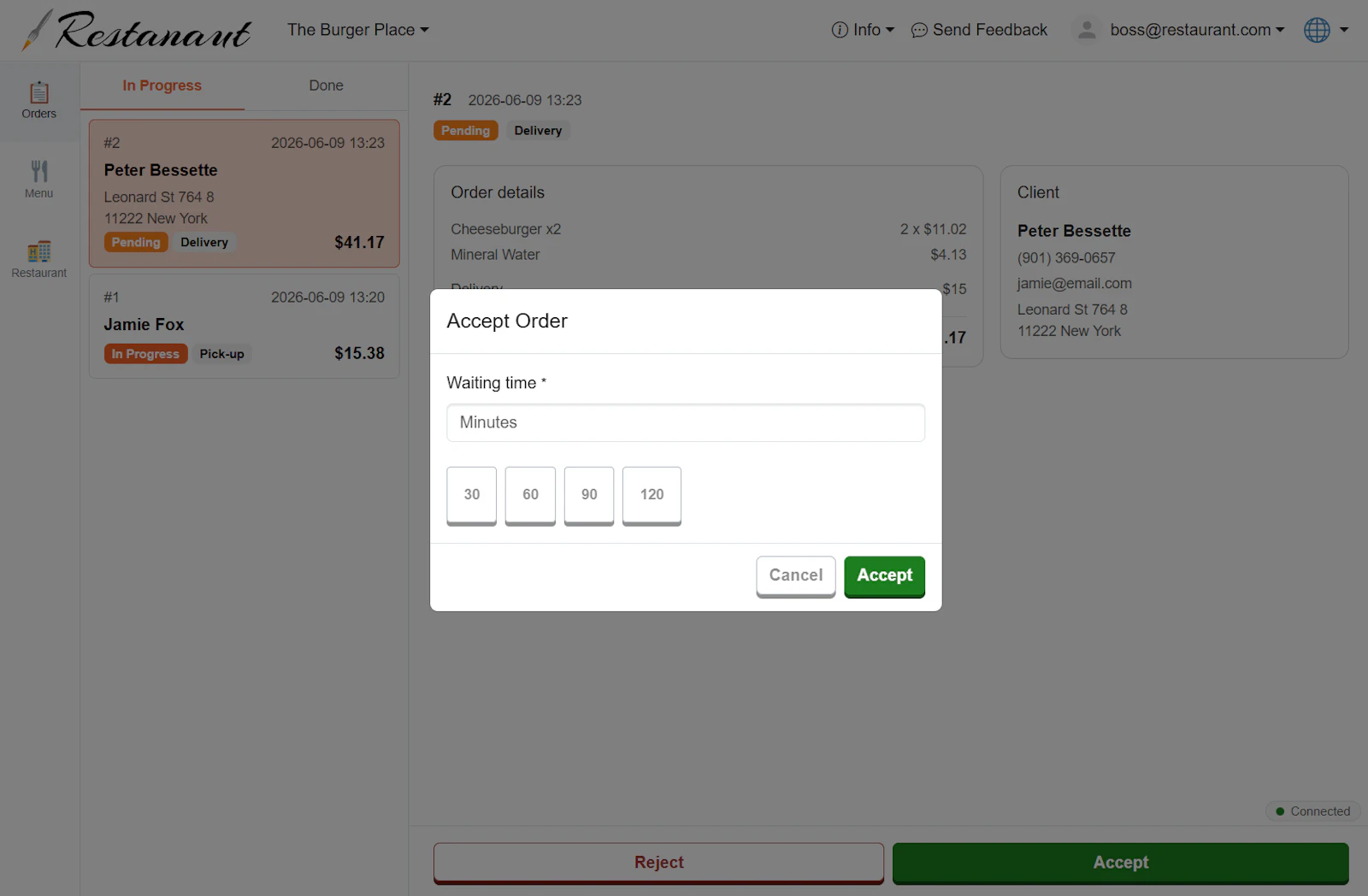
Task: Click client phone (901) 369-0657
Action: click(x=1066, y=257)
